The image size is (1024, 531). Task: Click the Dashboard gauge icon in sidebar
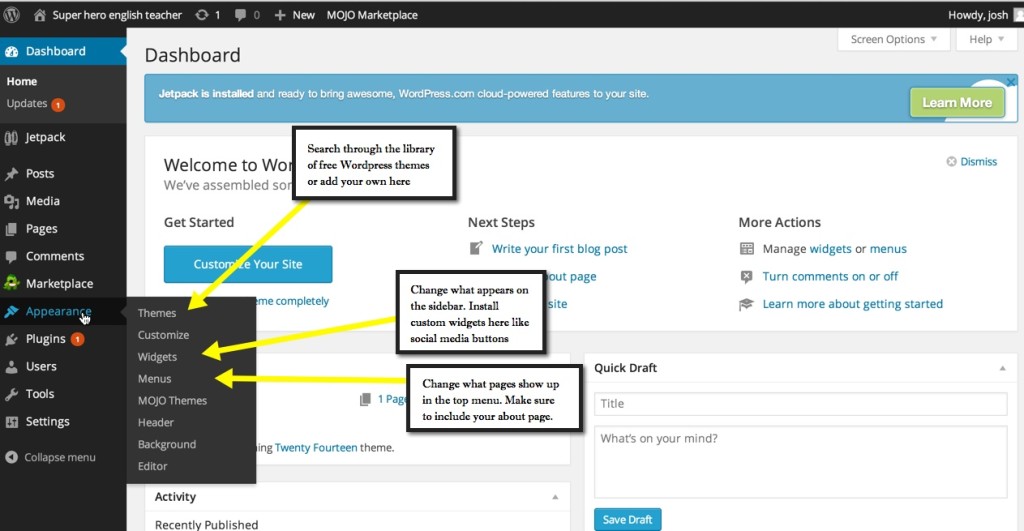pos(12,52)
